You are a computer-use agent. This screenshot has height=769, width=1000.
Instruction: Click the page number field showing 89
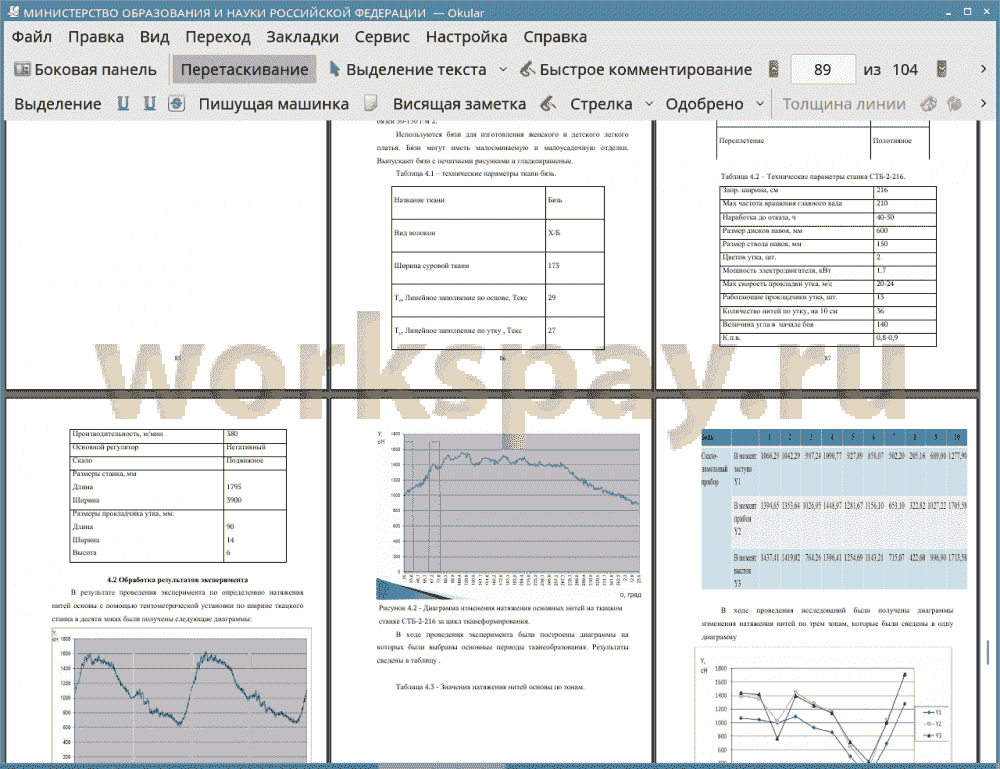(x=823, y=70)
